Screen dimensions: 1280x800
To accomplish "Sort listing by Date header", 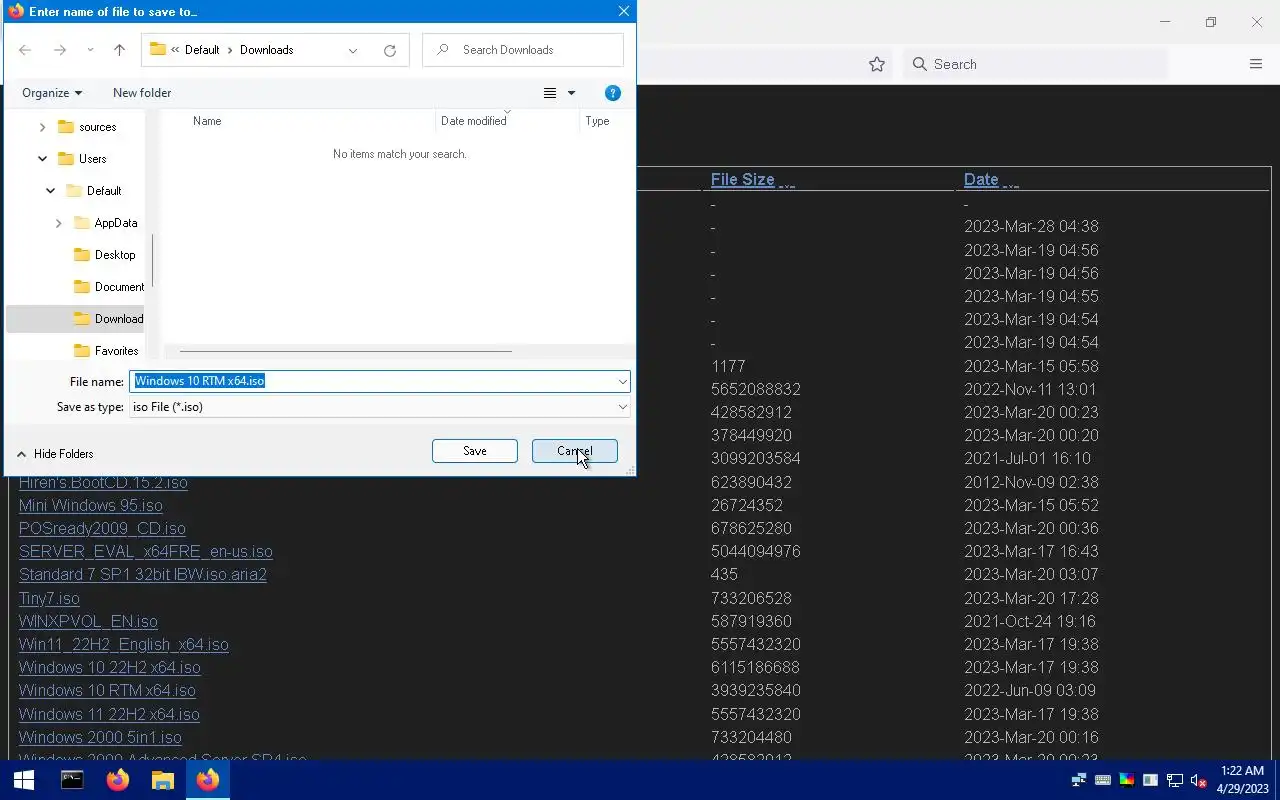I will coord(981,180).
